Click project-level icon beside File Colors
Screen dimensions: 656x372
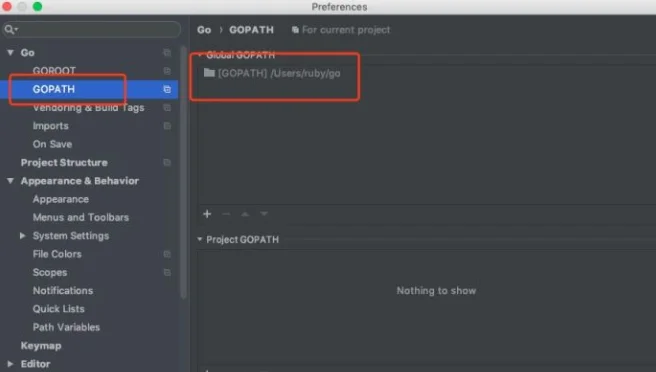click(167, 254)
